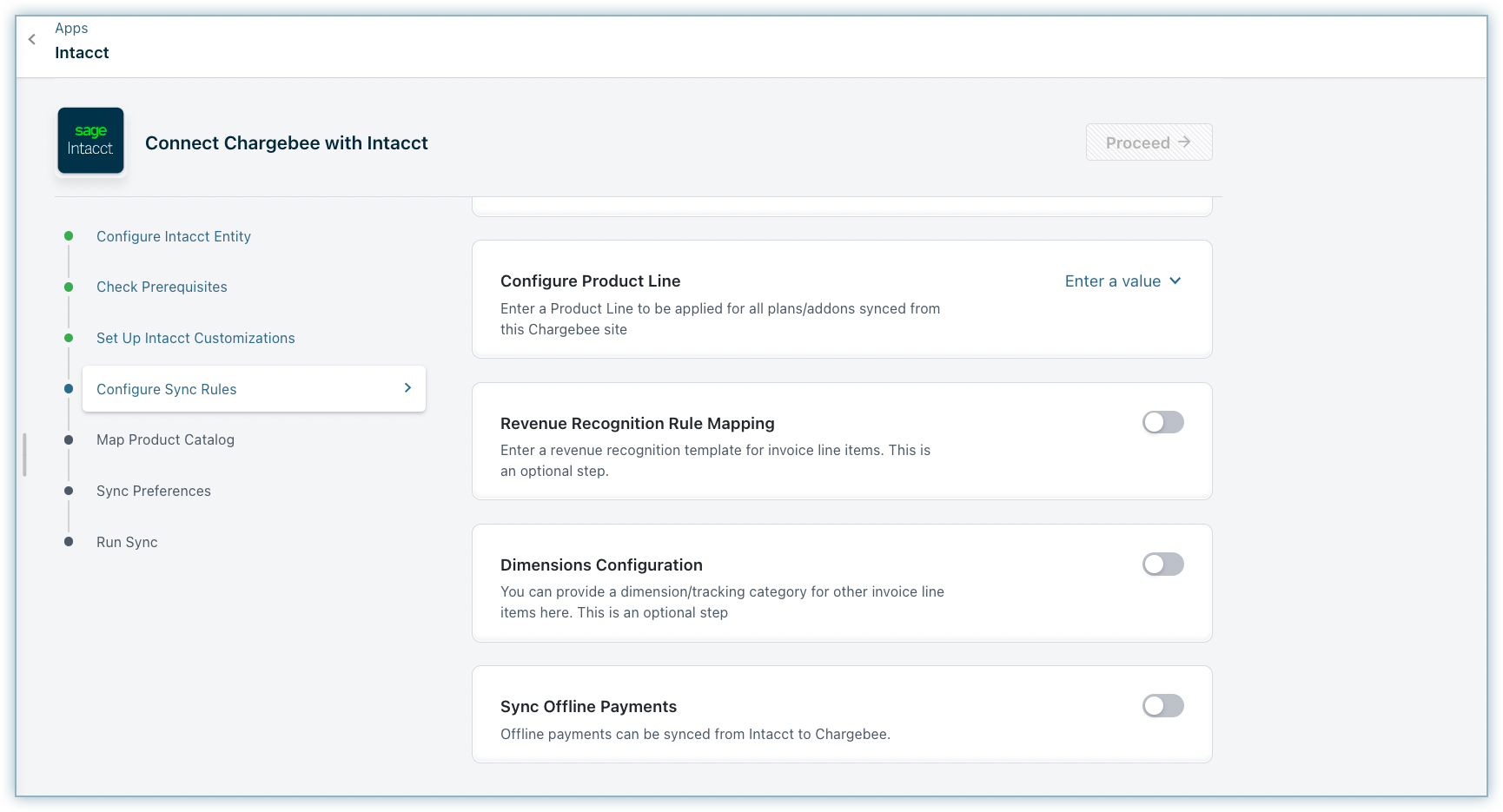Click the left-edge vertical scrollbar handle
Screen dimensions: 1503x812
[x=24, y=454]
